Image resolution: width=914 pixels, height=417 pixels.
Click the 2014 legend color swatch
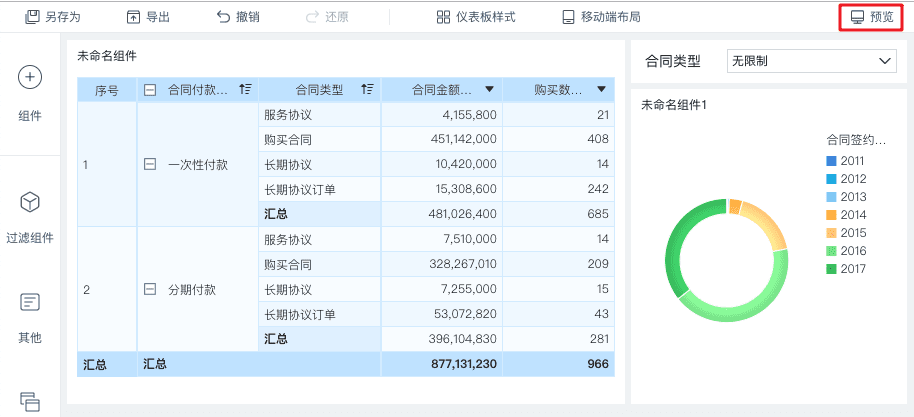tap(831, 215)
